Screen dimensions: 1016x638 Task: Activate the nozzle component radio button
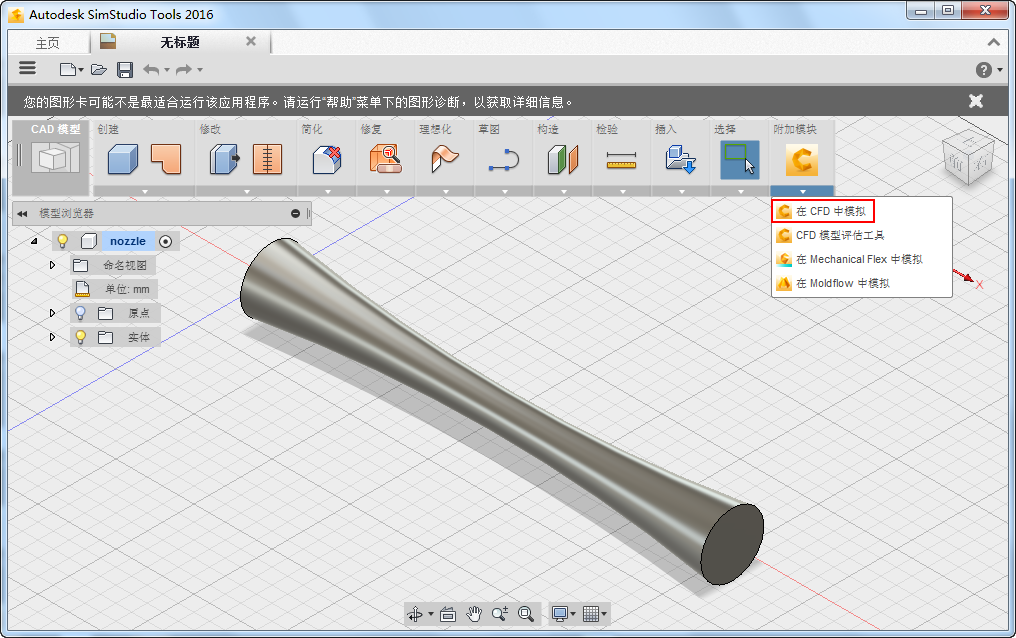tap(166, 242)
